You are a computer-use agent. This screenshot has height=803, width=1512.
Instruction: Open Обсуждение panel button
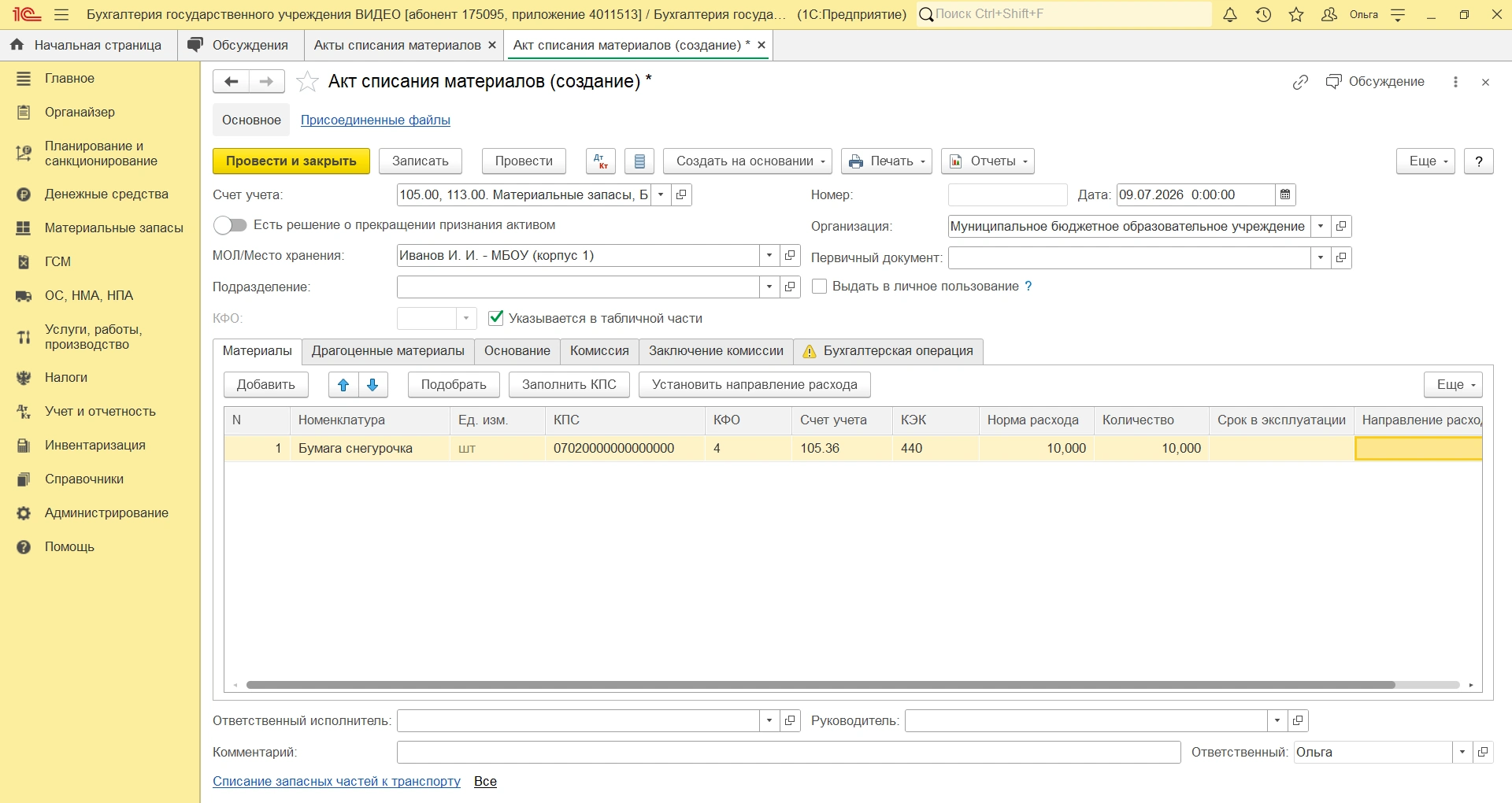click(x=1376, y=82)
